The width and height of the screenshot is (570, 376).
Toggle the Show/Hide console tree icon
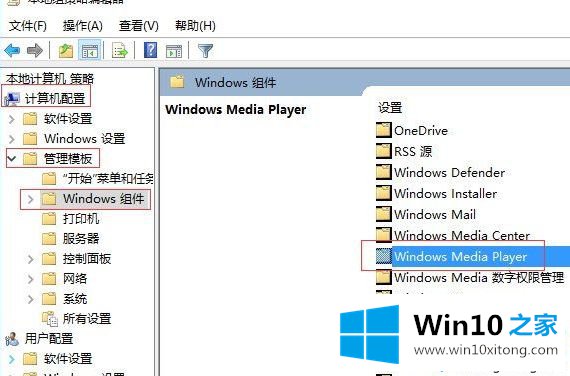coord(89,51)
